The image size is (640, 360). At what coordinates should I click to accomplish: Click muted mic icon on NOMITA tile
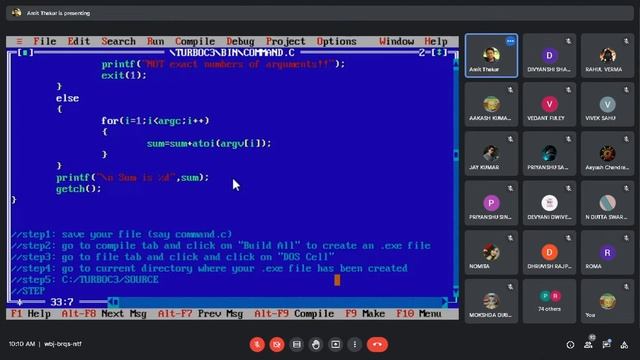pyautogui.click(x=510, y=238)
